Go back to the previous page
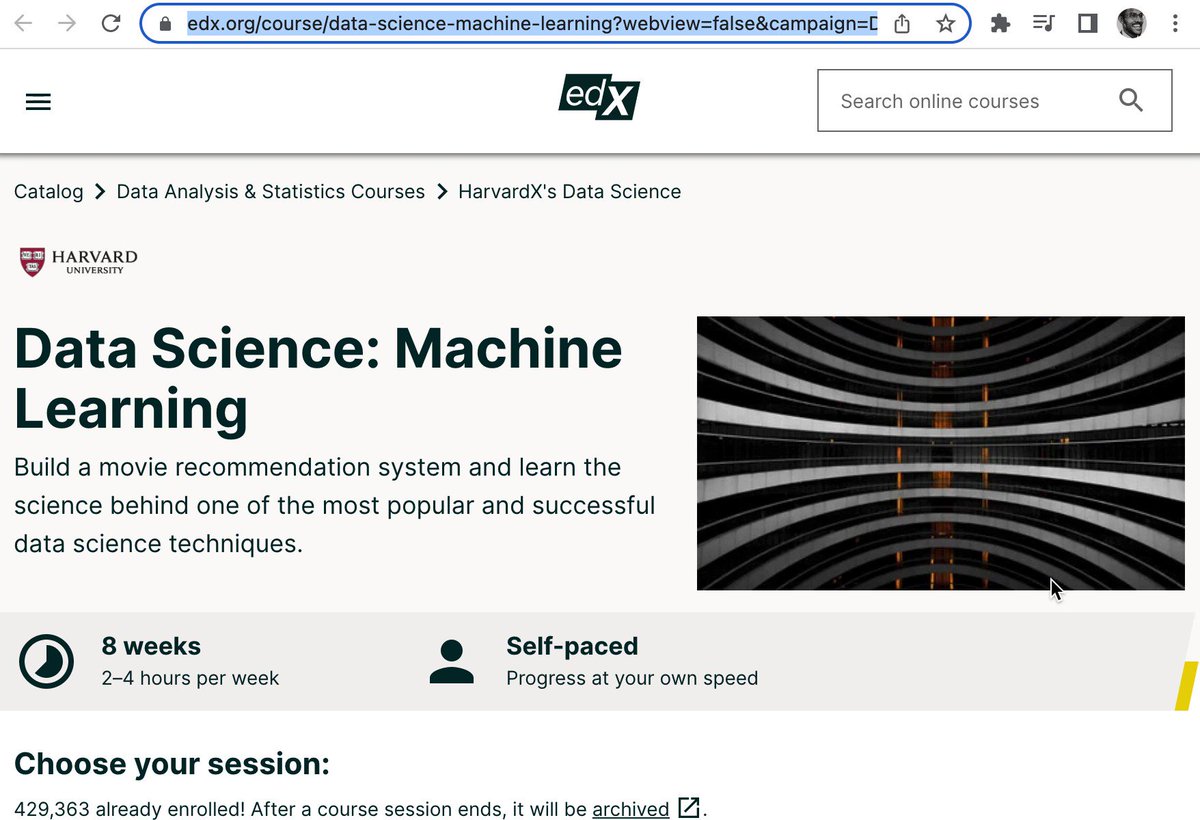1200x820 pixels. [x=22, y=23]
